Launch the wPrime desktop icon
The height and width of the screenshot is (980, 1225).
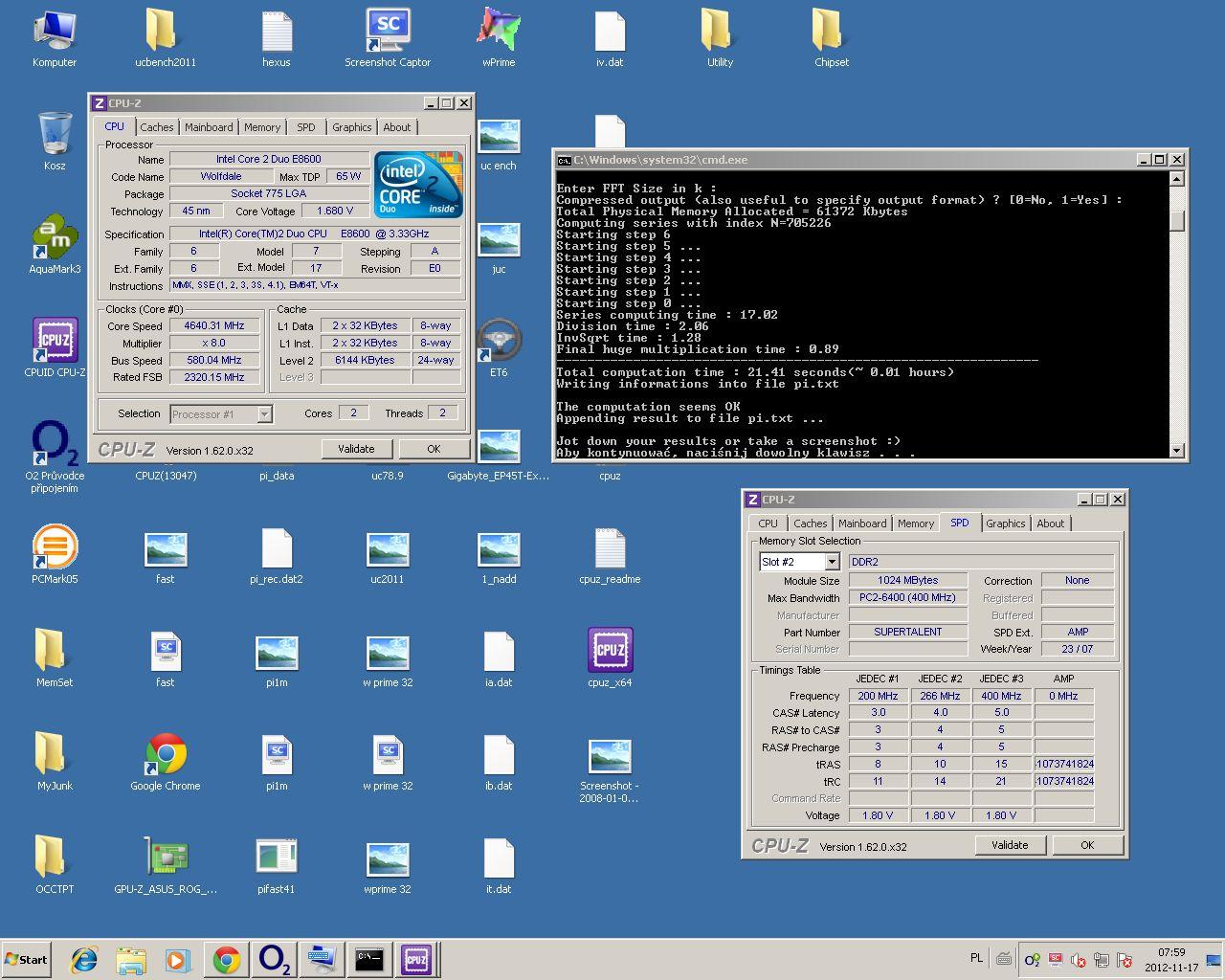coord(499,38)
